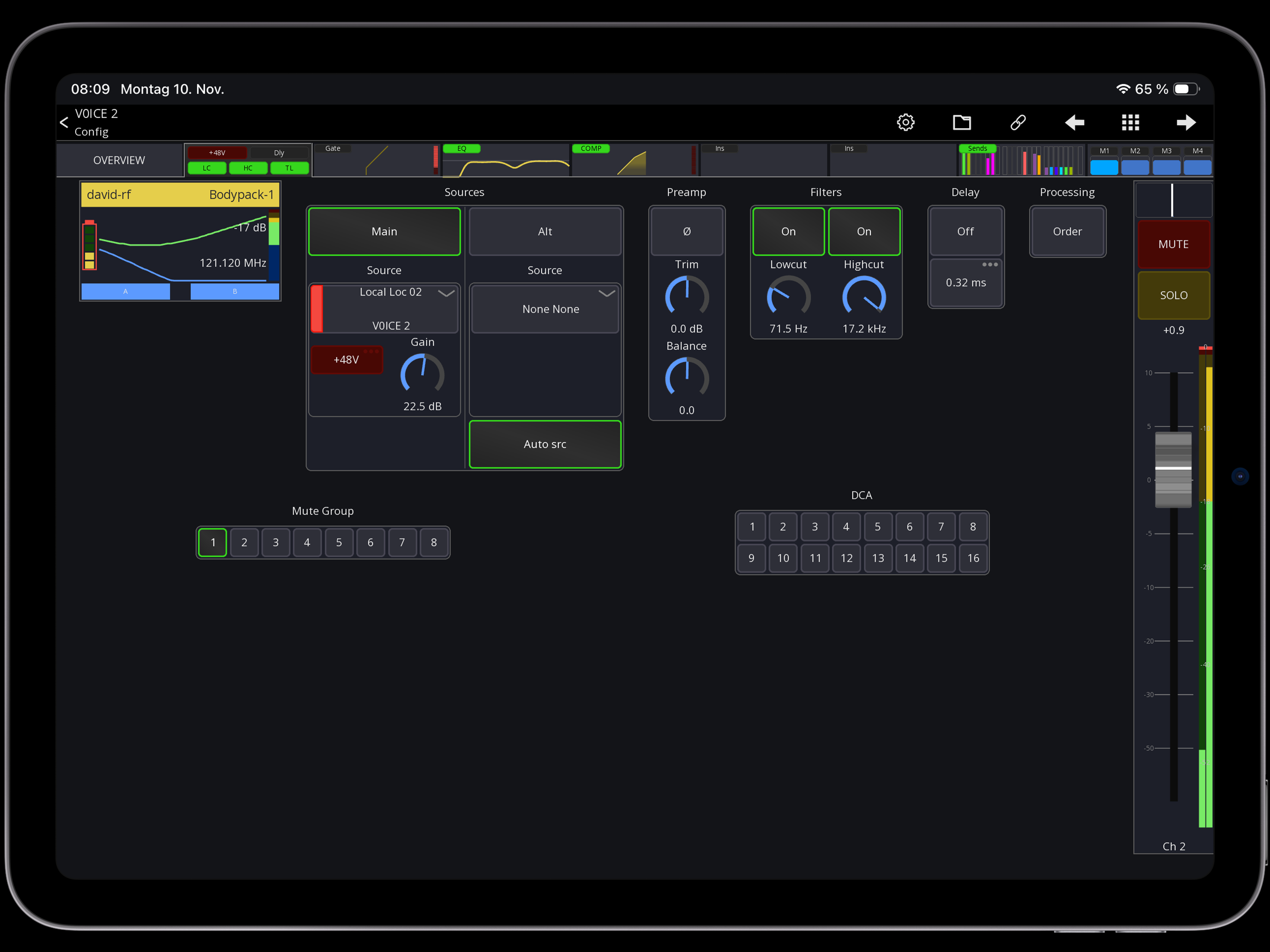1270x952 pixels.
Task: Click the channel fader handle
Action: click(x=1173, y=470)
